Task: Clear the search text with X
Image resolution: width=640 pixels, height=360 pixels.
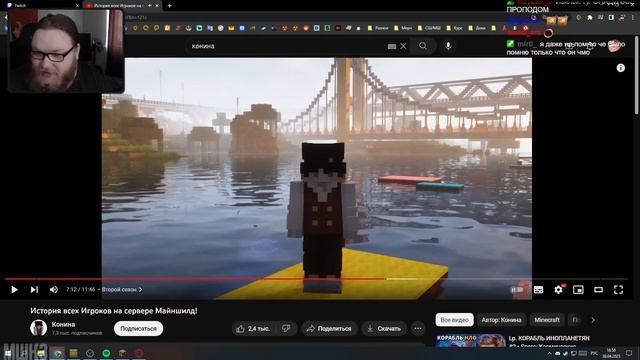Action: point(403,46)
